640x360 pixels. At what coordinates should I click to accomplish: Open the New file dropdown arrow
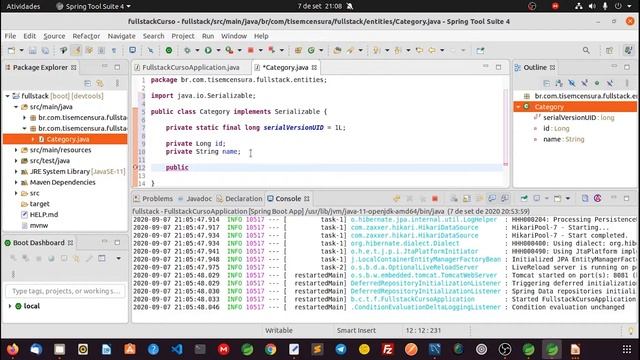(x=21, y=51)
